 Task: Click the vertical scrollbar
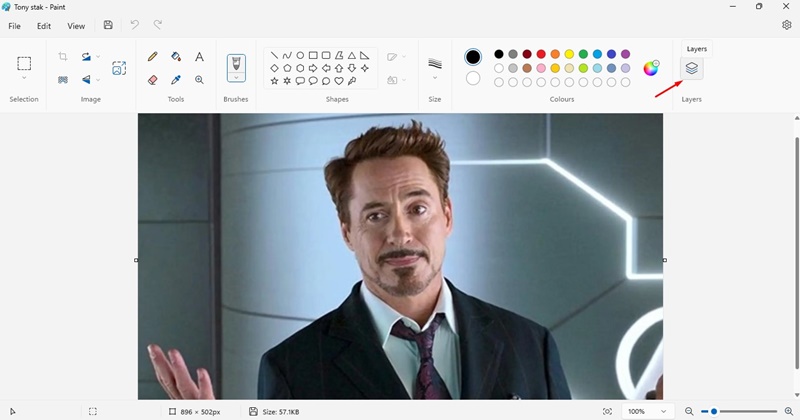click(797, 253)
